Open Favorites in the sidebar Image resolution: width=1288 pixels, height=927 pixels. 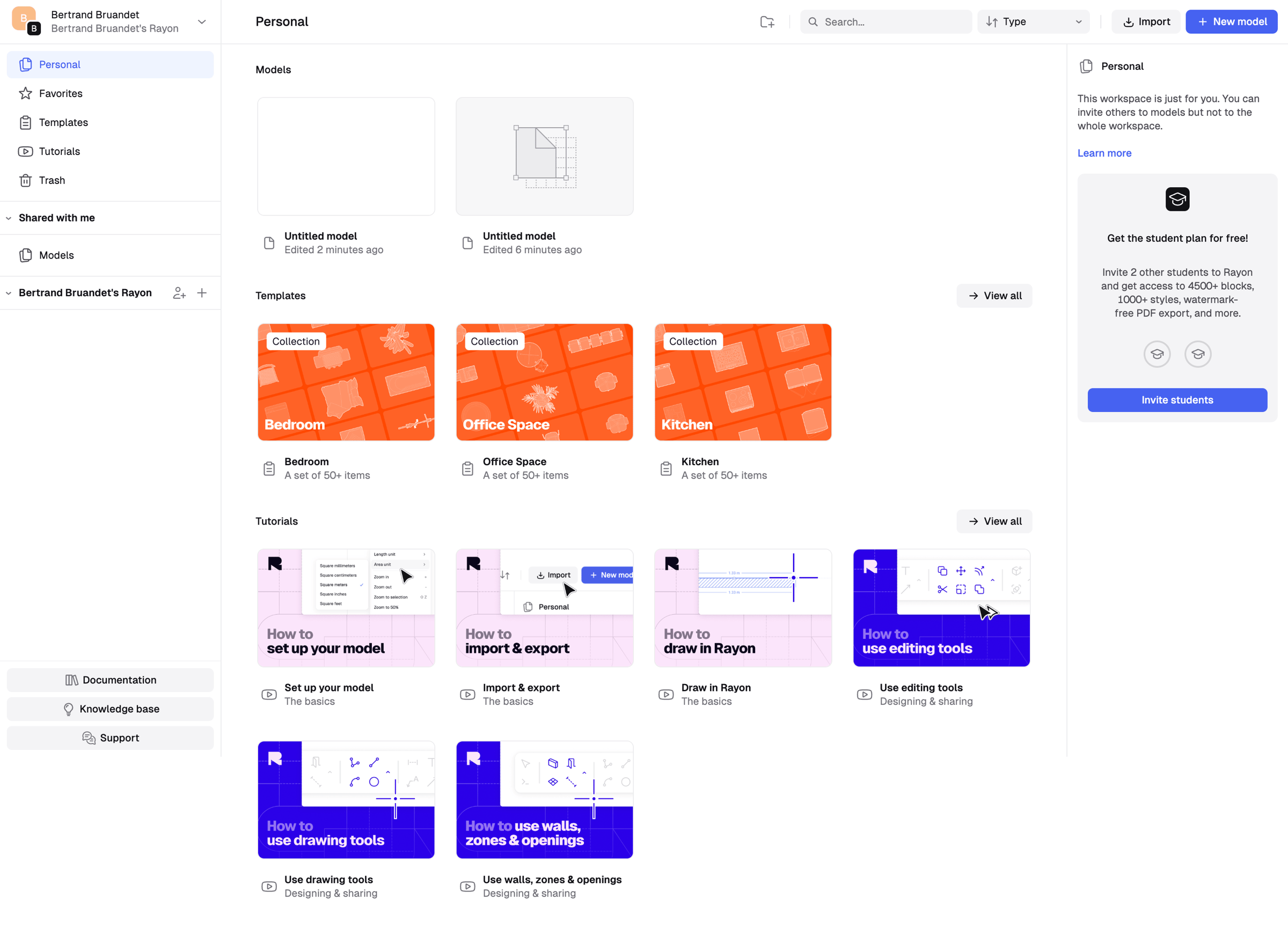click(110, 94)
